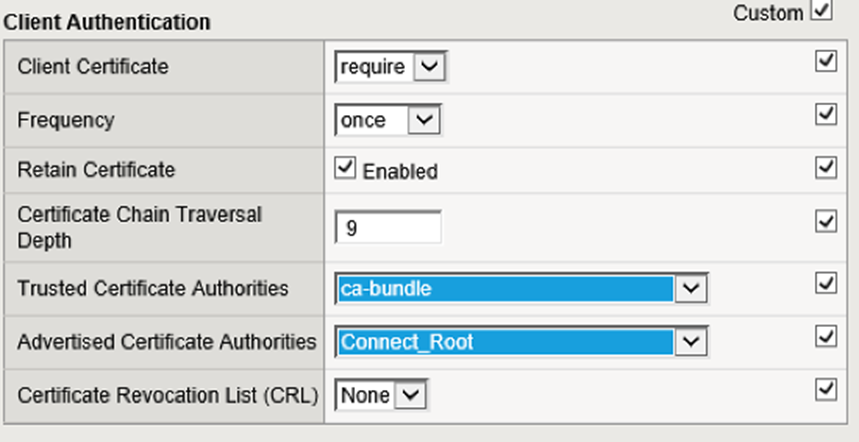Click the Client Certificate row label

(93, 67)
